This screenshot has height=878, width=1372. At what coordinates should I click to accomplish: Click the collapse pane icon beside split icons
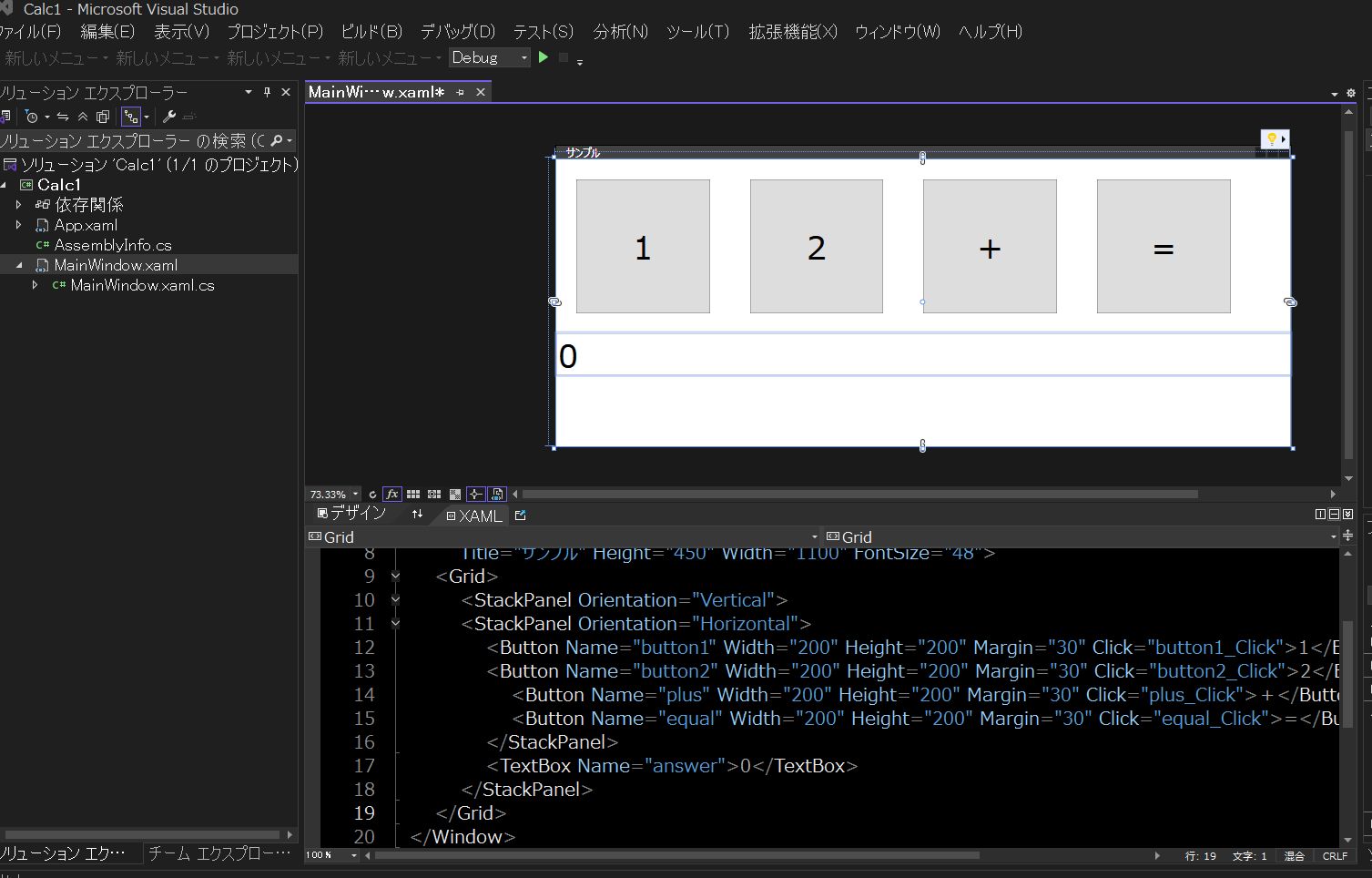1348,515
